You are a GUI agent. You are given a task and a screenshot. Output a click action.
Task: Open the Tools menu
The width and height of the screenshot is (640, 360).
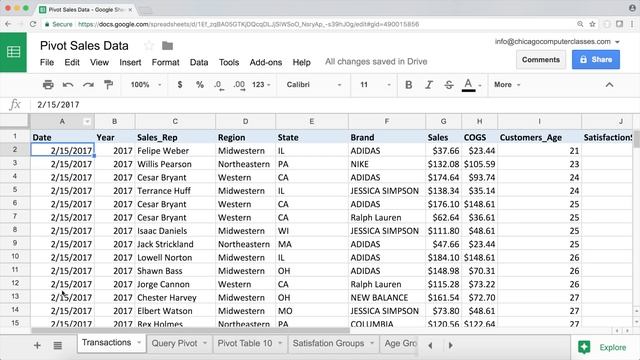(x=229, y=62)
